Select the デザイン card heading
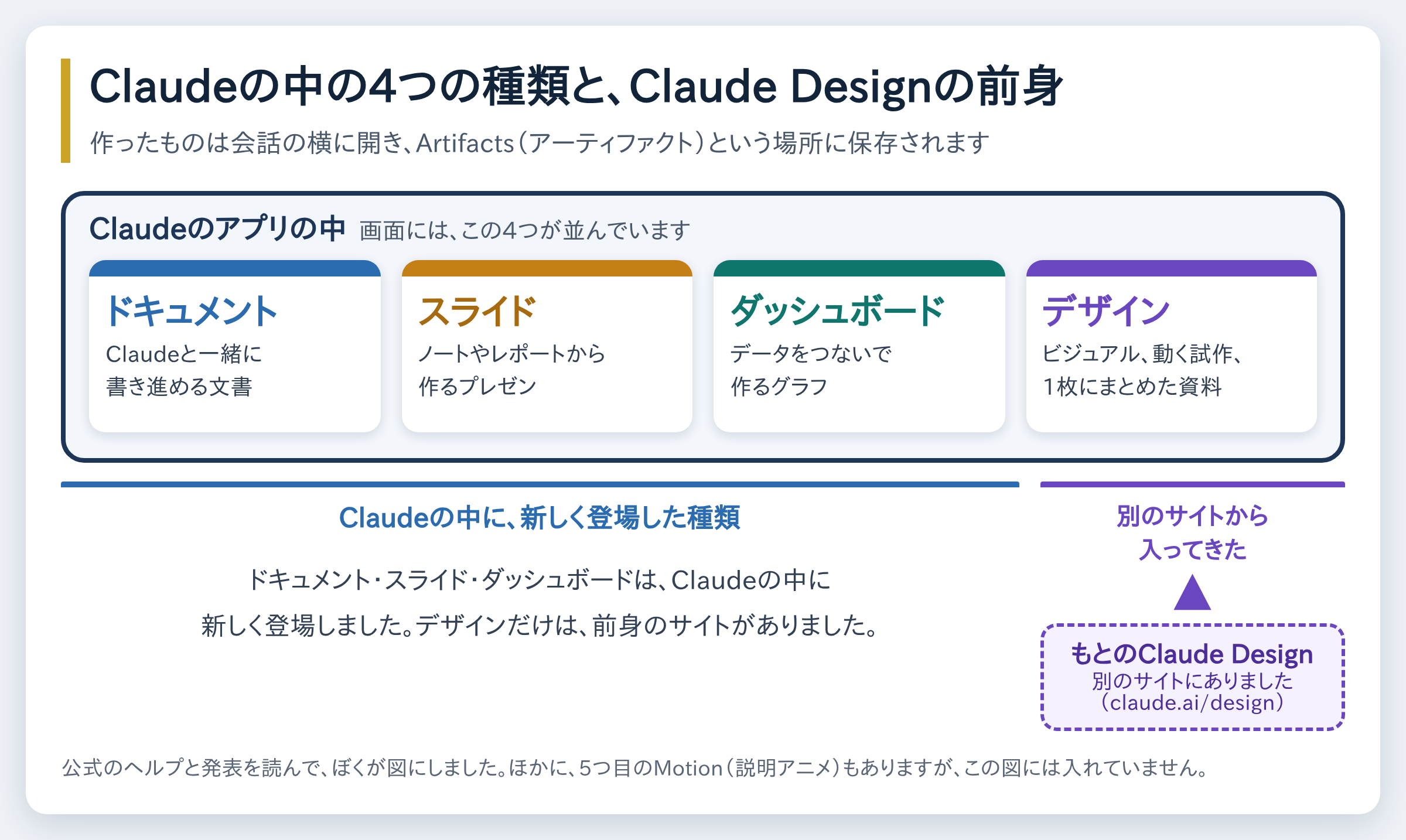 click(1106, 310)
